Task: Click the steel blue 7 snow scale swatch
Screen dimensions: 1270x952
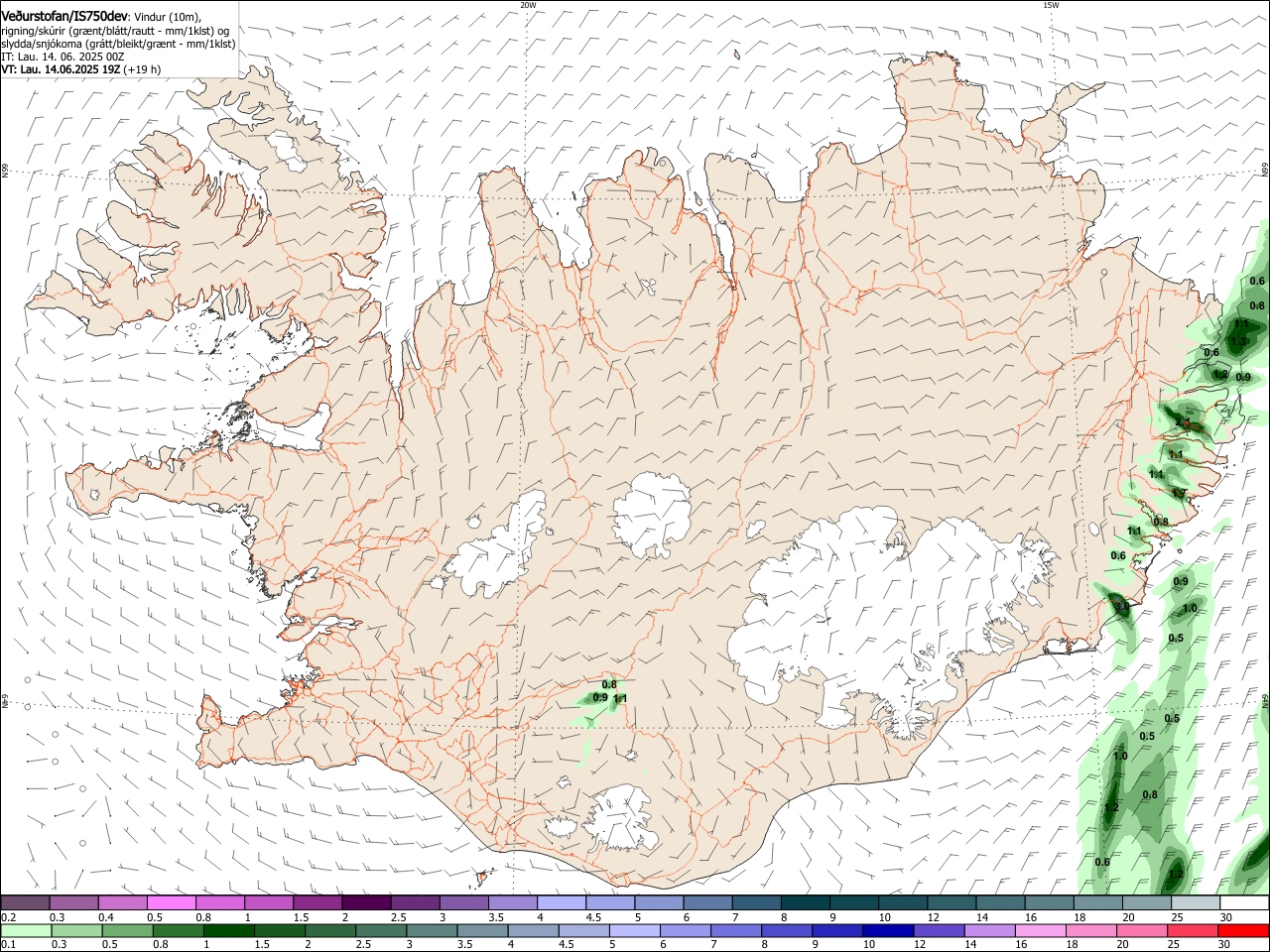Action: [x=756, y=902]
